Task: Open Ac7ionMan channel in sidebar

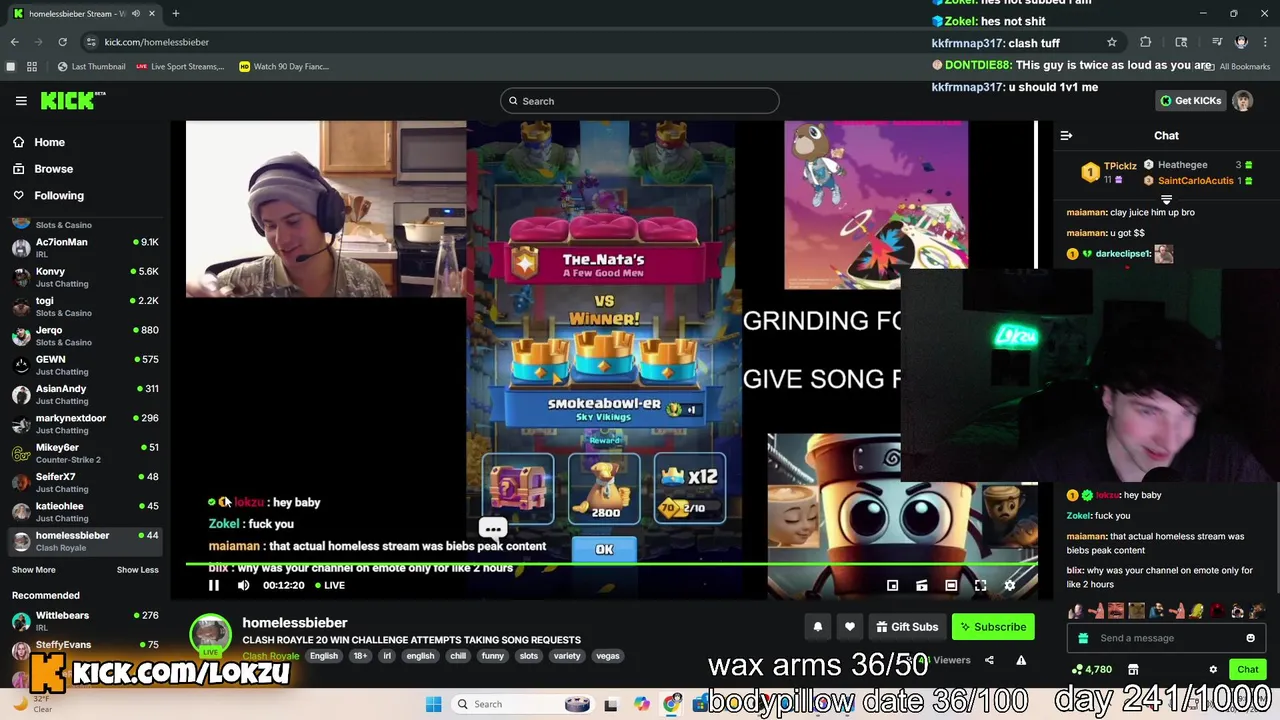Action: pos(85,248)
